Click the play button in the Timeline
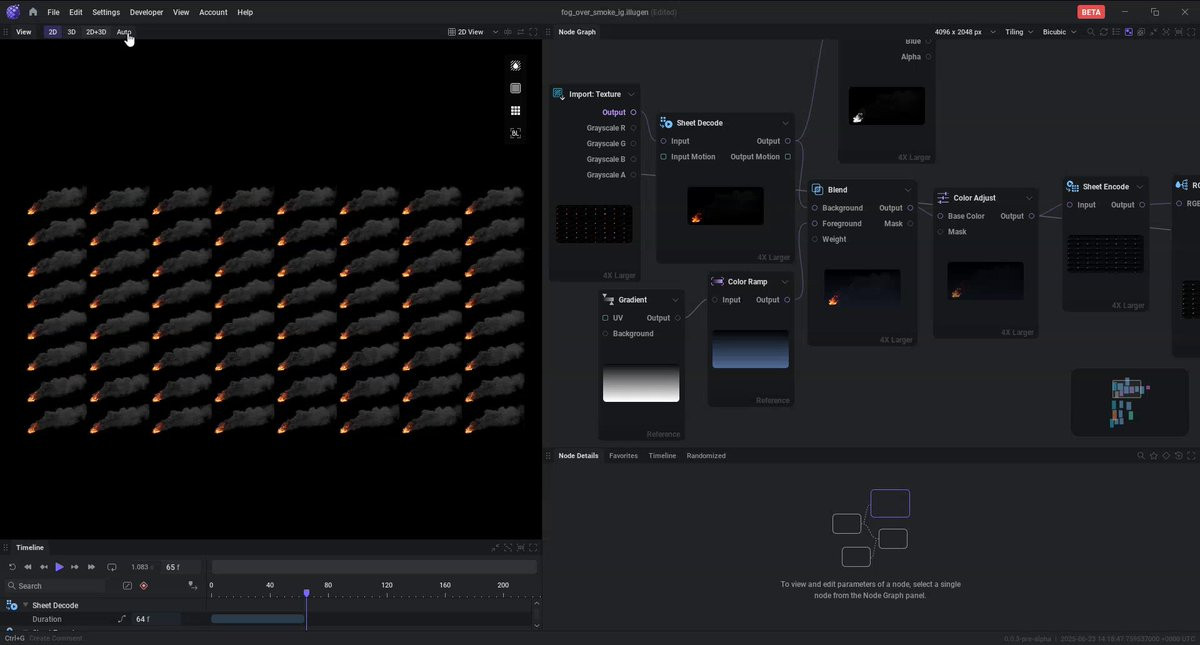The height and width of the screenshot is (645, 1200). [x=59, y=567]
